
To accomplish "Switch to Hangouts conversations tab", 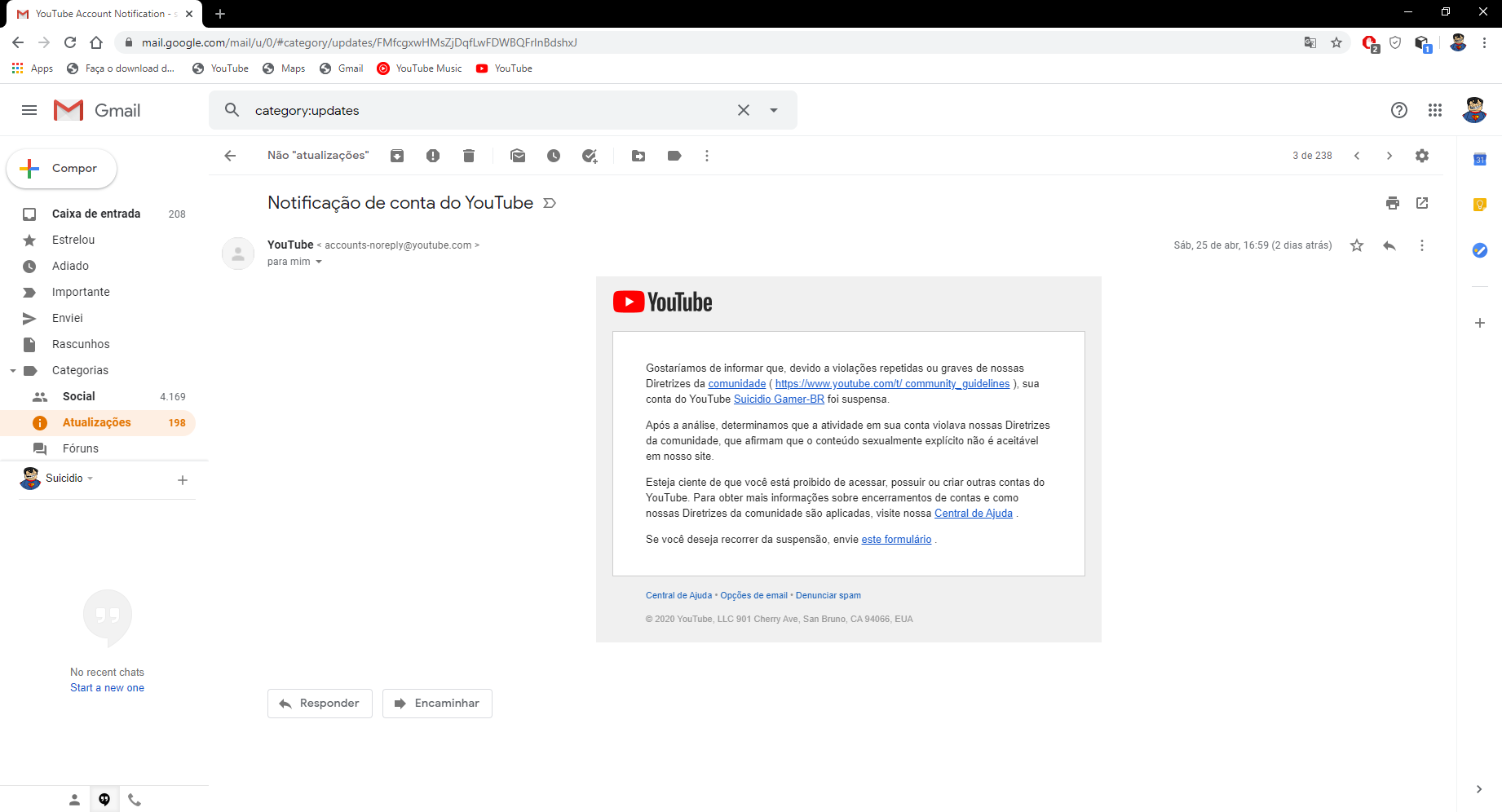I will [104, 800].
